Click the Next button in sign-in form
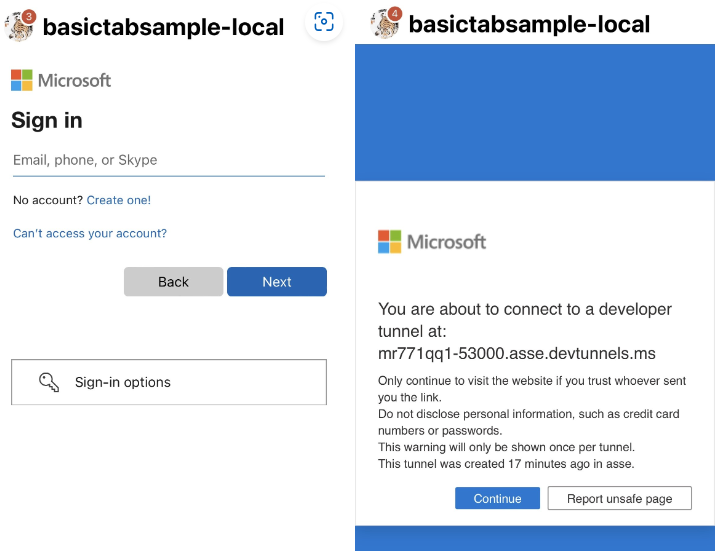This screenshot has height=551, width=717. (277, 282)
